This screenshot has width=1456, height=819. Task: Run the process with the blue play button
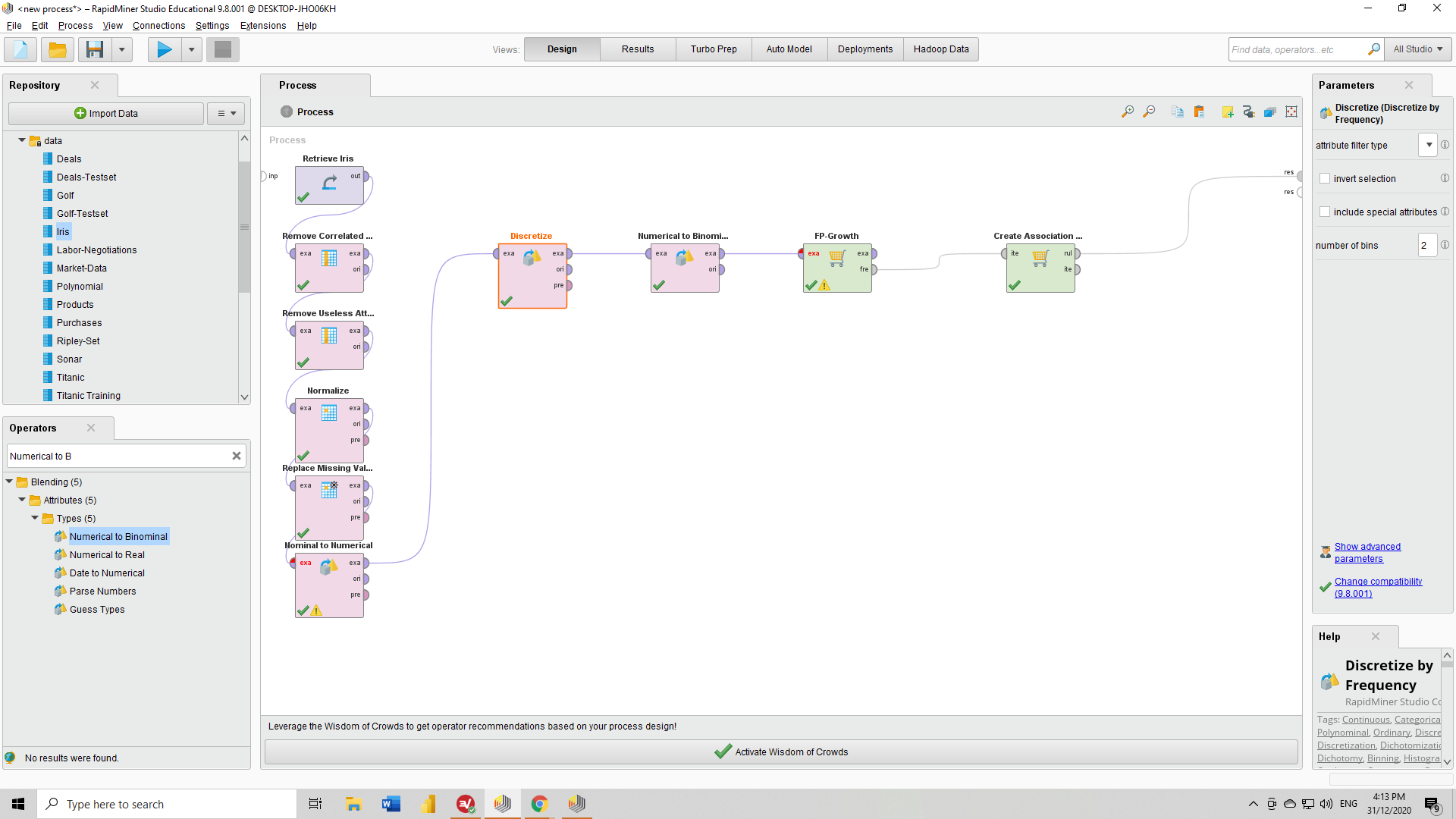[165, 50]
